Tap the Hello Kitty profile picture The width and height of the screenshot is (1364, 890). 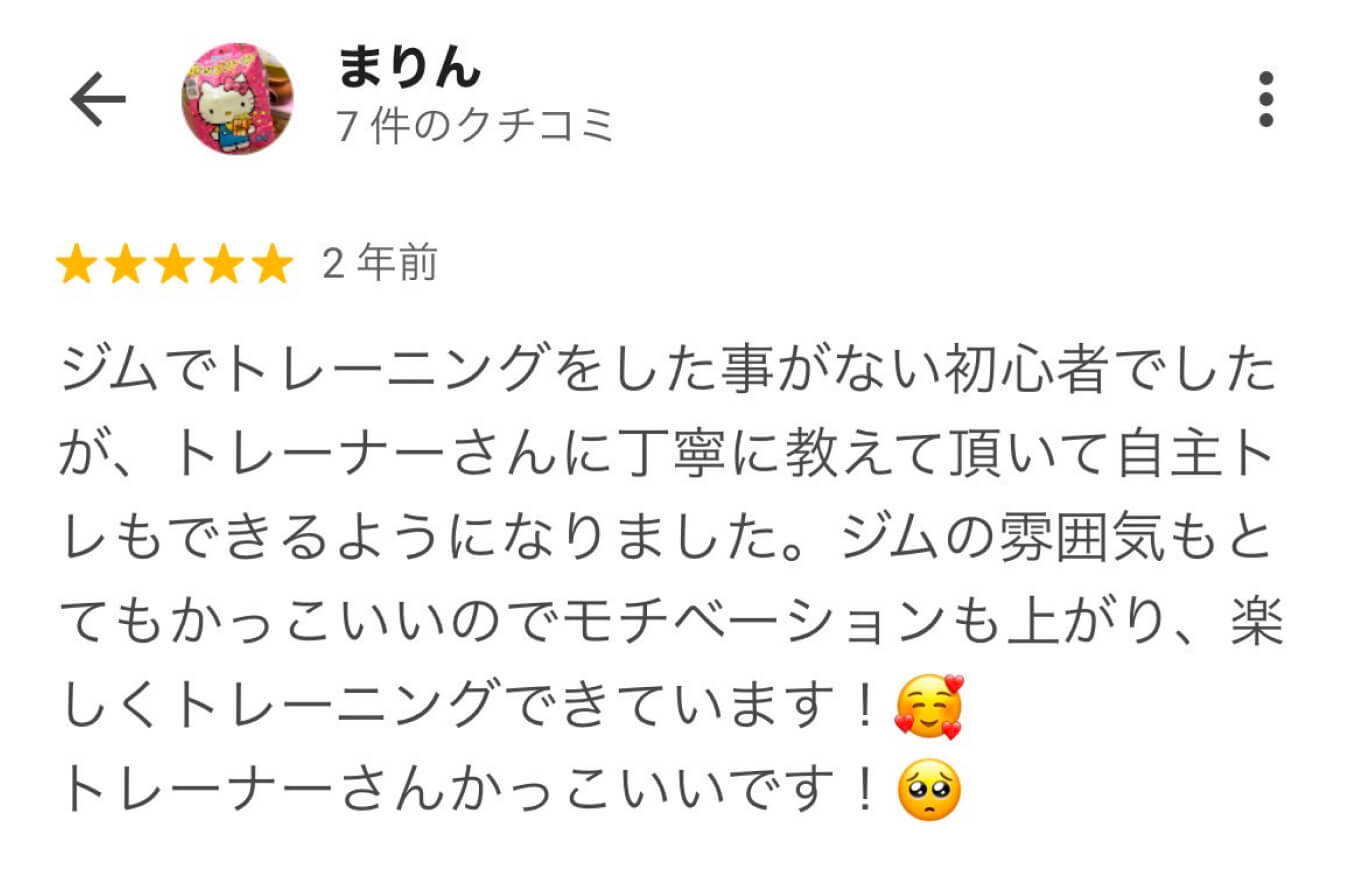click(x=237, y=99)
